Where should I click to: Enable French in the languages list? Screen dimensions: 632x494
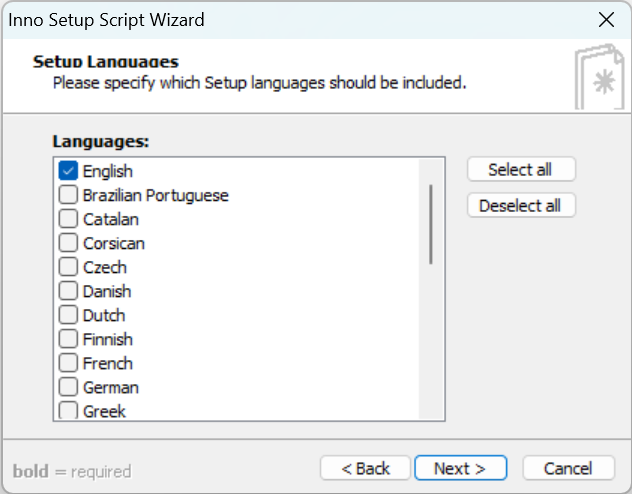click(68, 363)
